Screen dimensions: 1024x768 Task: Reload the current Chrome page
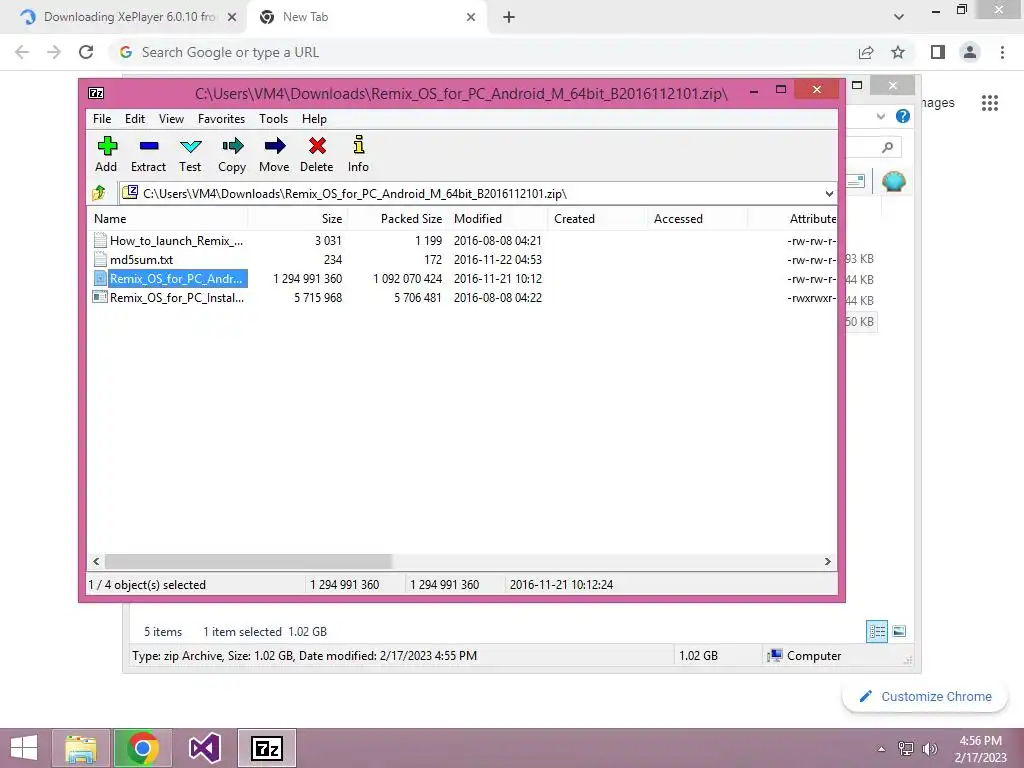[86, 52]
